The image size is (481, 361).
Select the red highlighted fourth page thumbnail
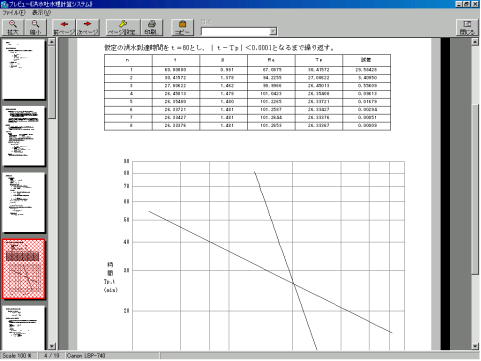[x=23, y=269]
